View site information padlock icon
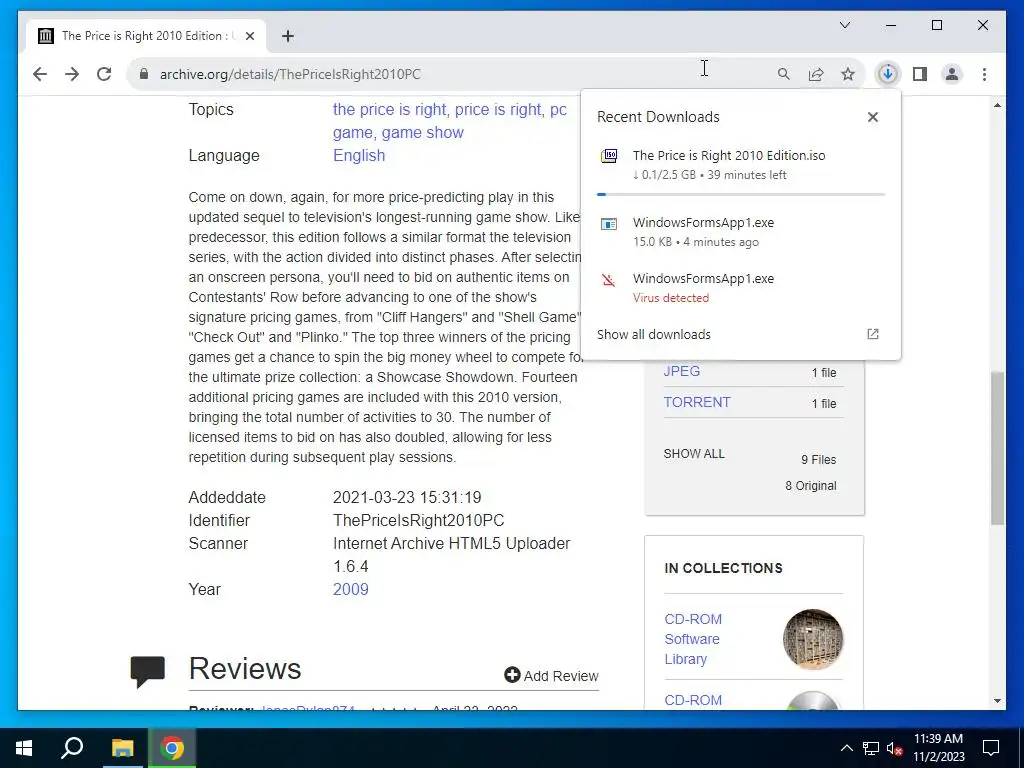Viewport: 1024px width, 768px height. [144, 74]
